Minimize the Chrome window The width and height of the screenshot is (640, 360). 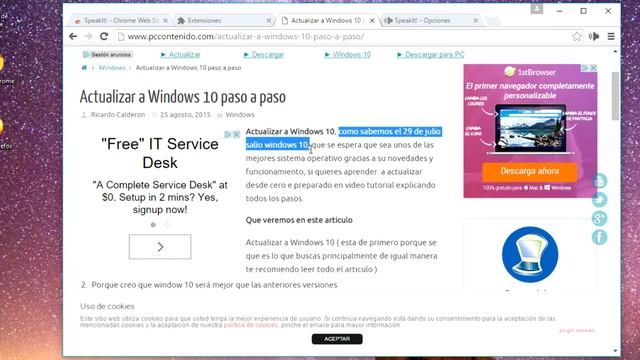coord(559,11)
